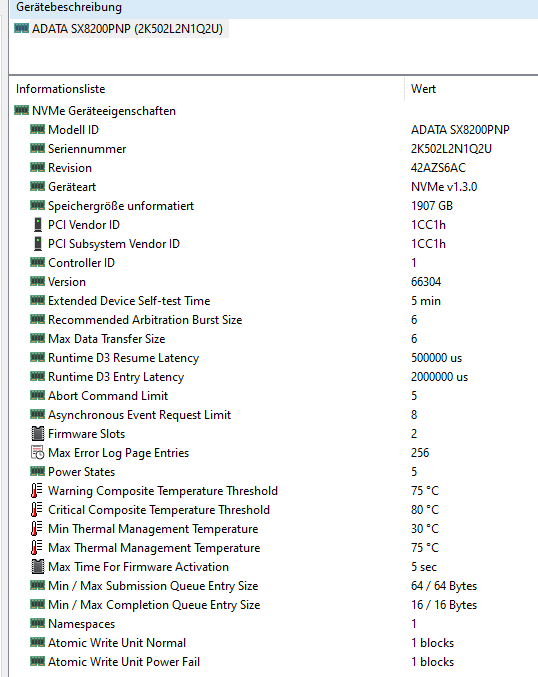
Task: Select the serial value 2K502L2N1Q2U in Wert column
Action: [451, 149]
